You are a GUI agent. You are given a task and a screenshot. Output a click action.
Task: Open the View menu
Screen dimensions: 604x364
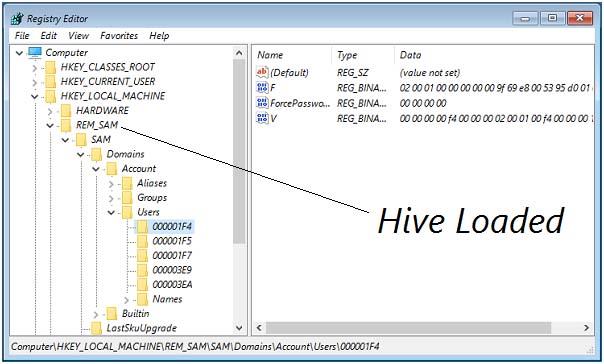point(78,36)
